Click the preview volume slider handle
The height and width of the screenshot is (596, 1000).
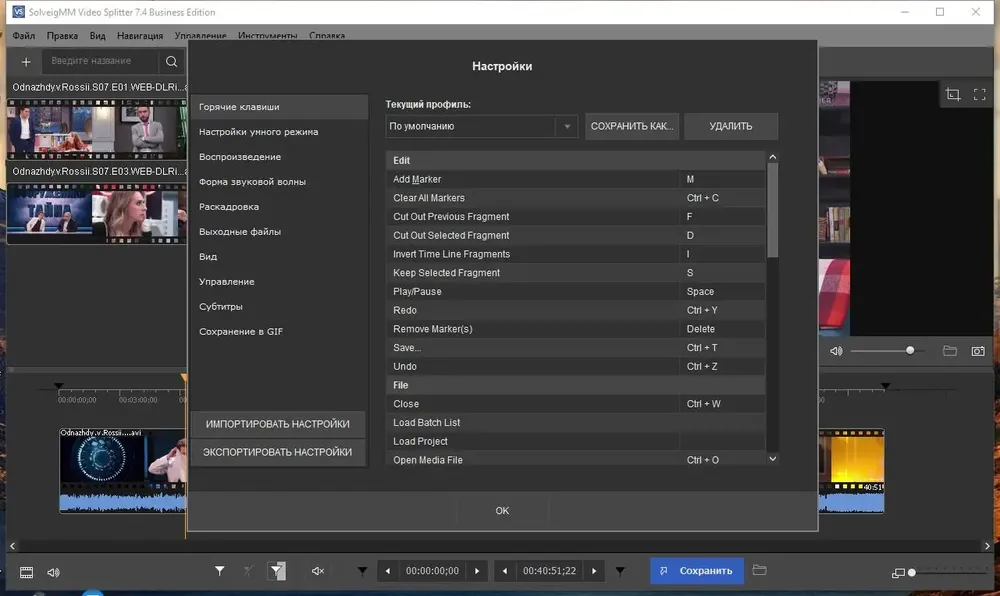click(910, 351)
